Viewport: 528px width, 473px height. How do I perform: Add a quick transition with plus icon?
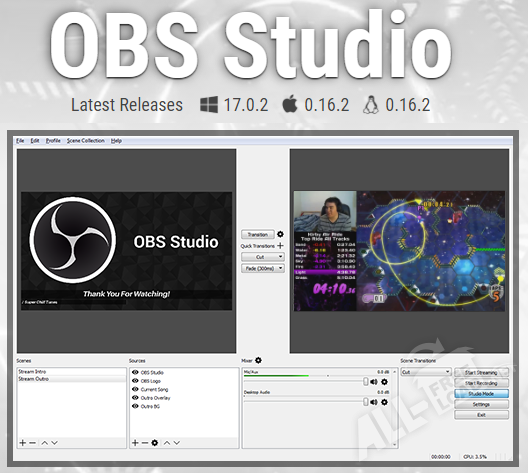pyautogui.click(x=280, y=246)
